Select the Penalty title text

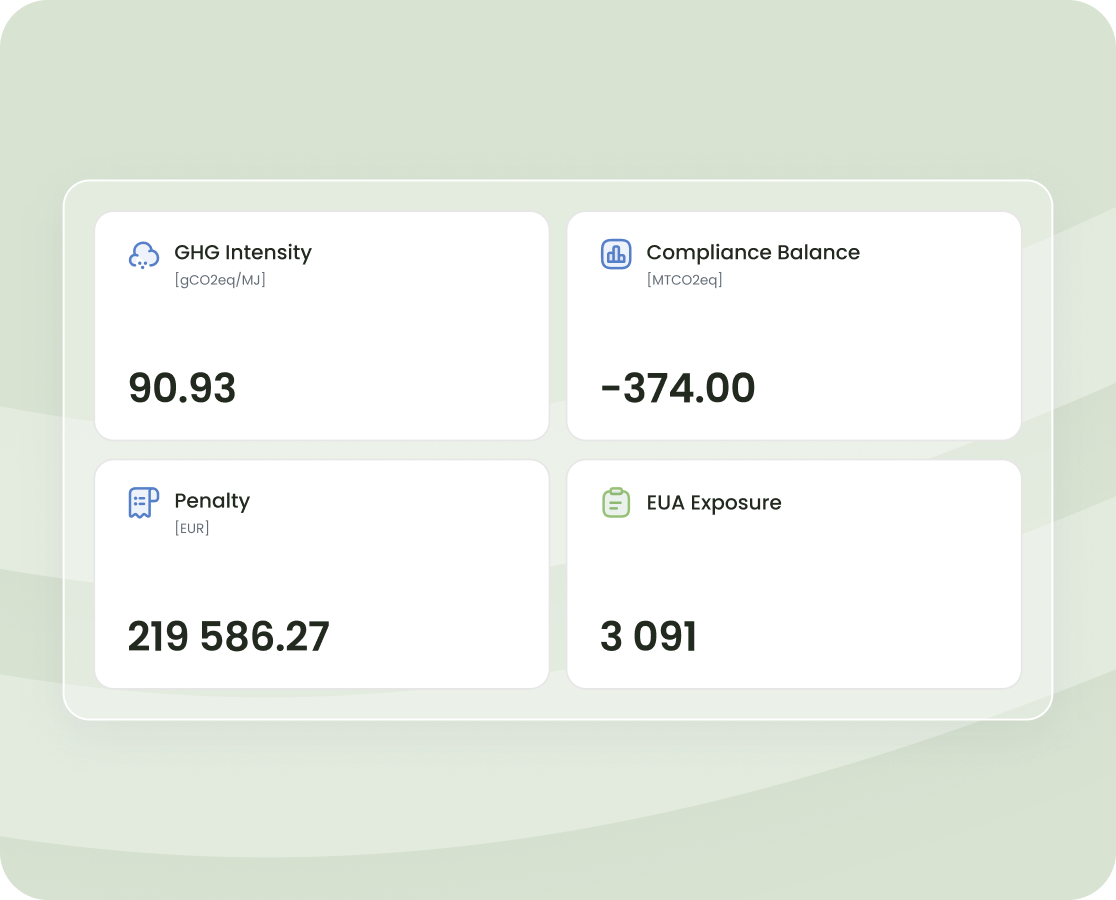click(x=212, y=500)
